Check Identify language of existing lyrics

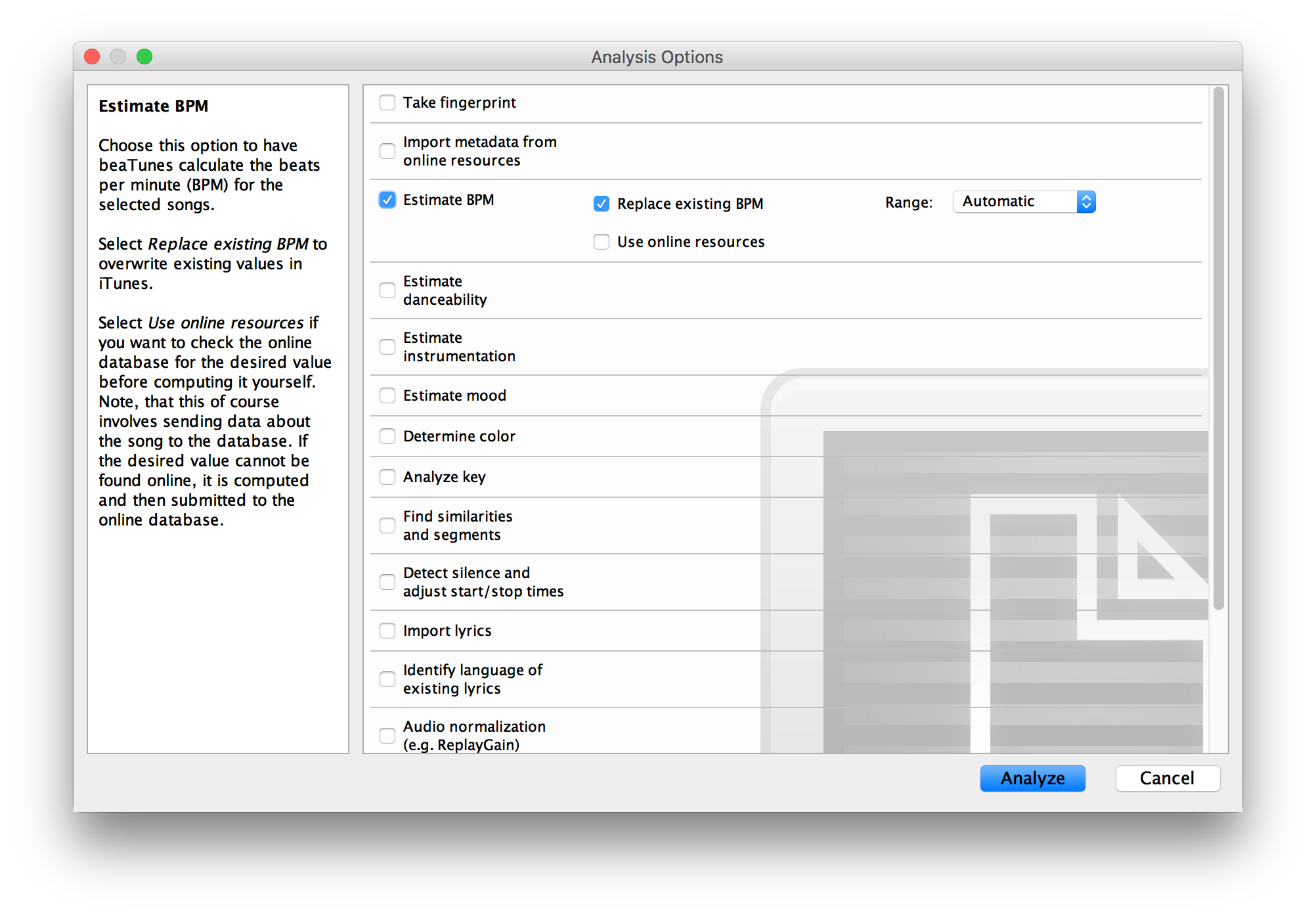[387, 679]
